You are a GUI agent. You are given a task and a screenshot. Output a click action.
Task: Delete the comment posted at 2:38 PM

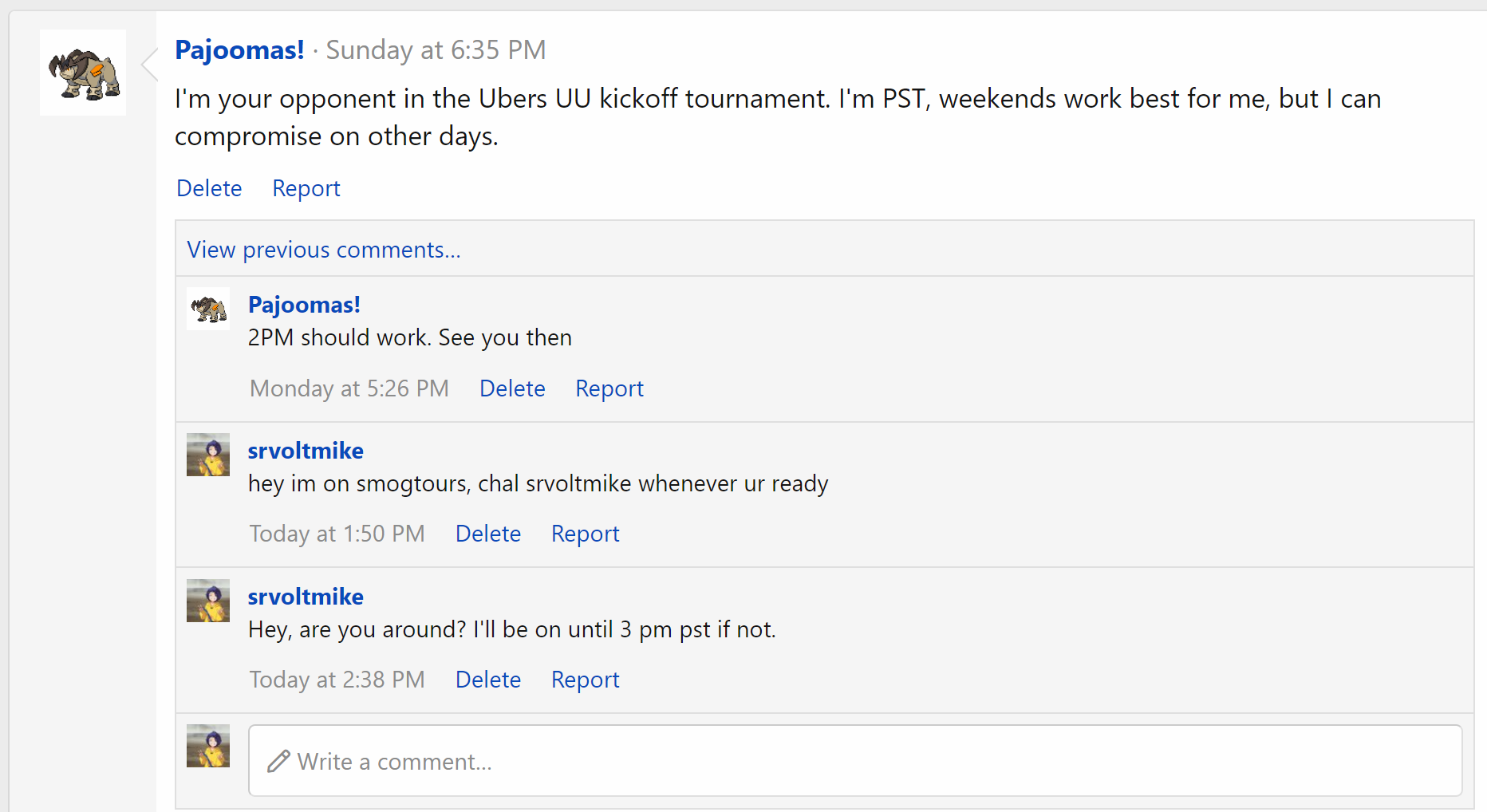(488, 680)
